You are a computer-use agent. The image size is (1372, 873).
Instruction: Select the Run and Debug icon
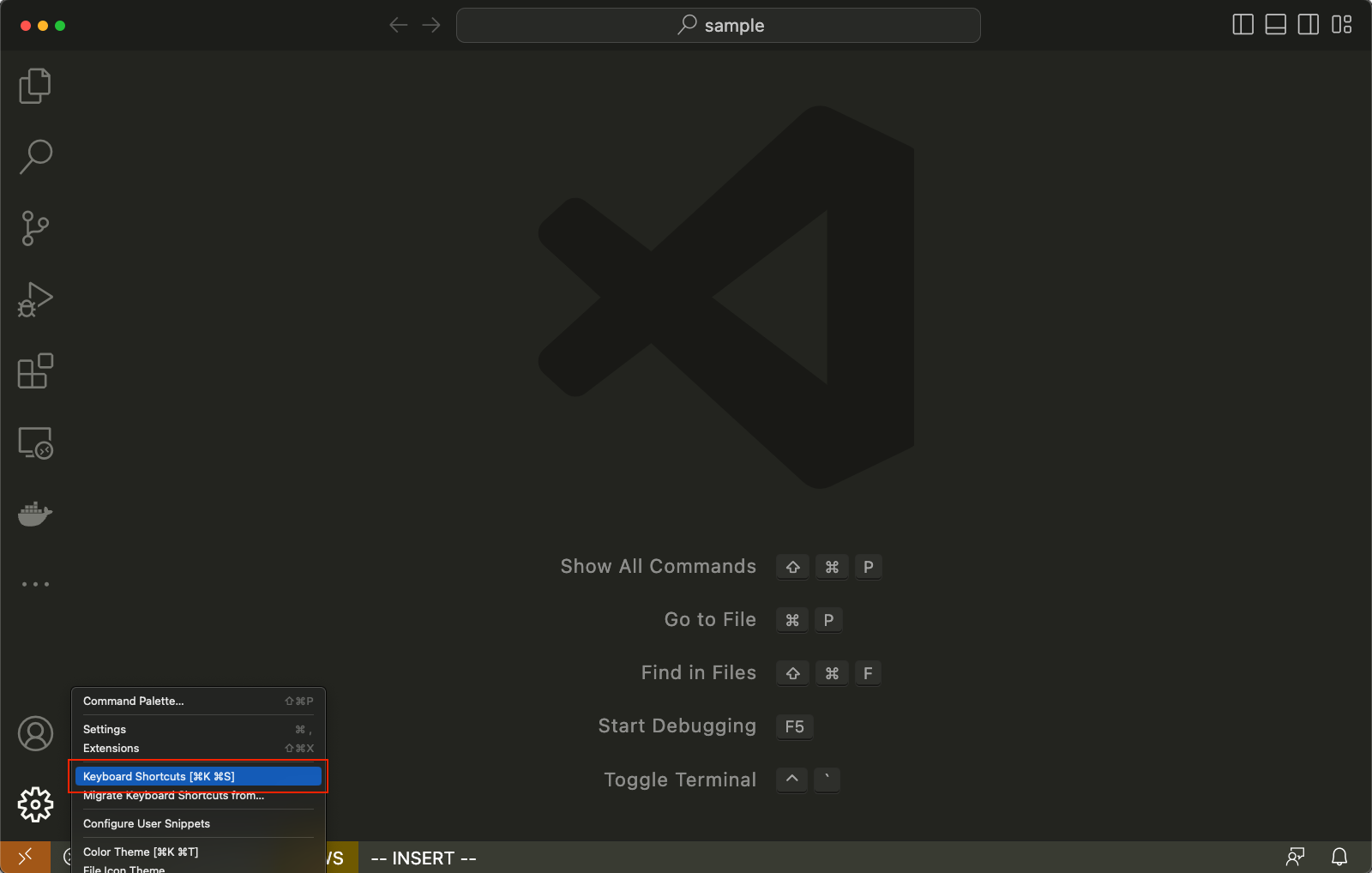pyautogui.click(x=34, y=299)
